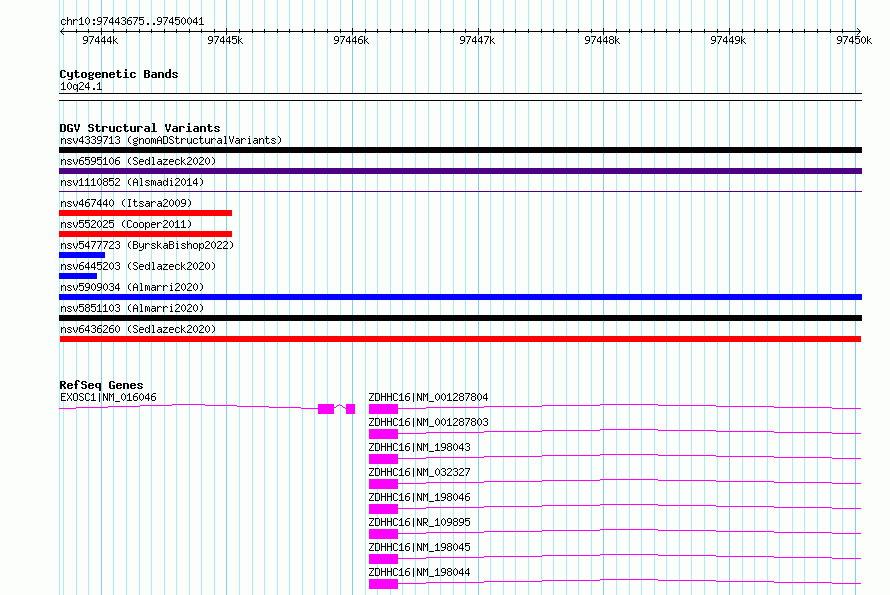The image size is (890, 595).
Task: Click the thin purple line under nsv1110852
Action: (460, 192)
